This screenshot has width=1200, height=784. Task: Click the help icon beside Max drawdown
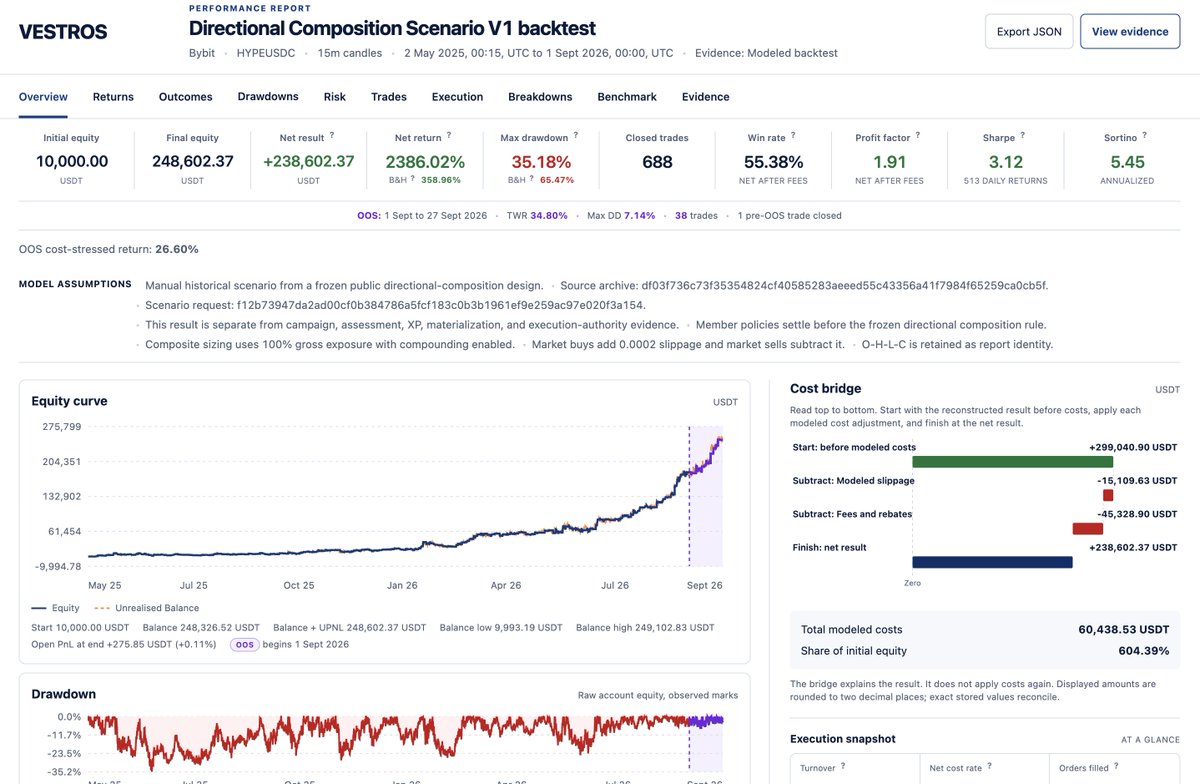(576, 135)
